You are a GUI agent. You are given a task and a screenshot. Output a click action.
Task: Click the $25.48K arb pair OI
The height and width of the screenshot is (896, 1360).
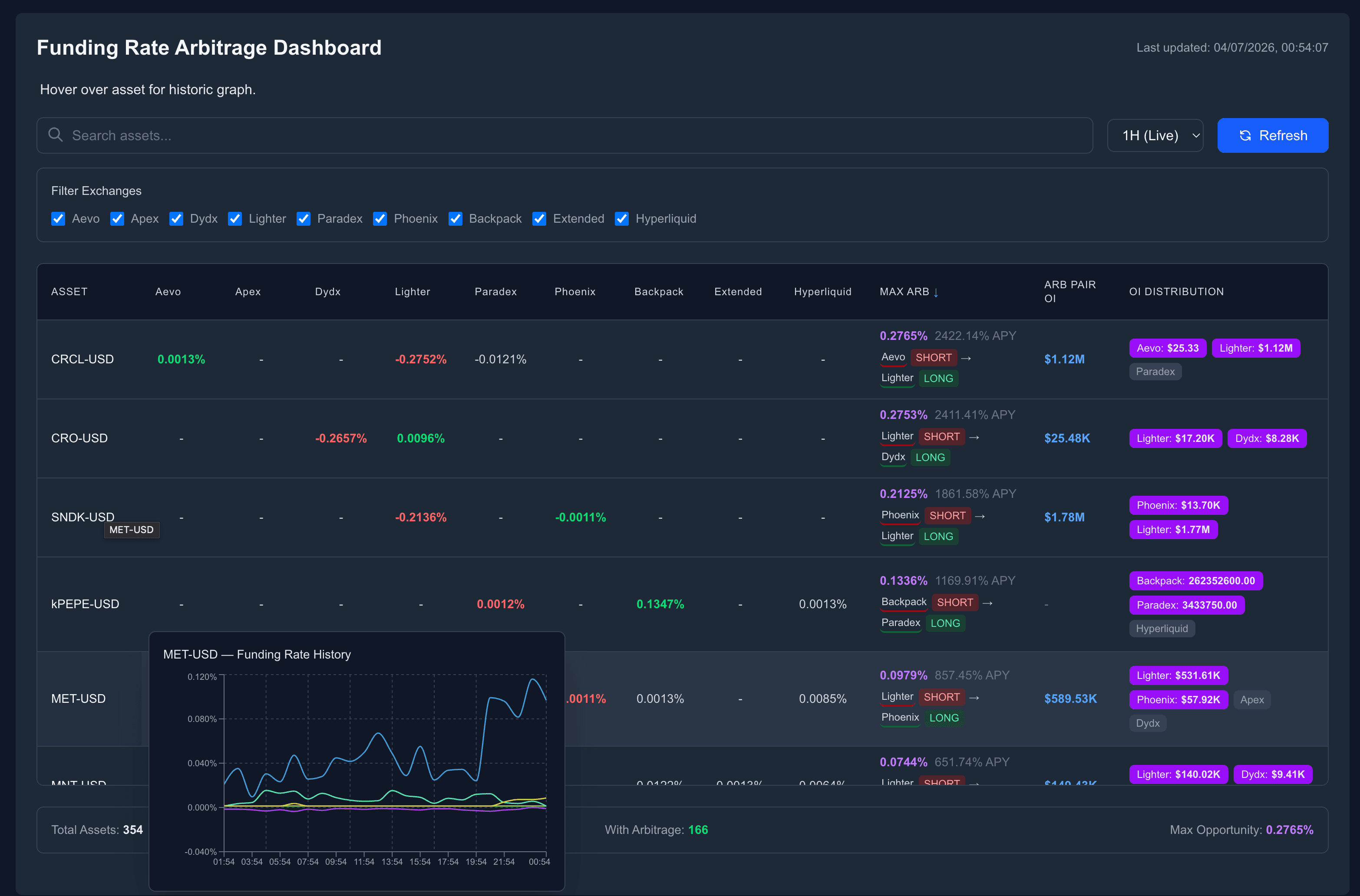(x=1067, y=438)
